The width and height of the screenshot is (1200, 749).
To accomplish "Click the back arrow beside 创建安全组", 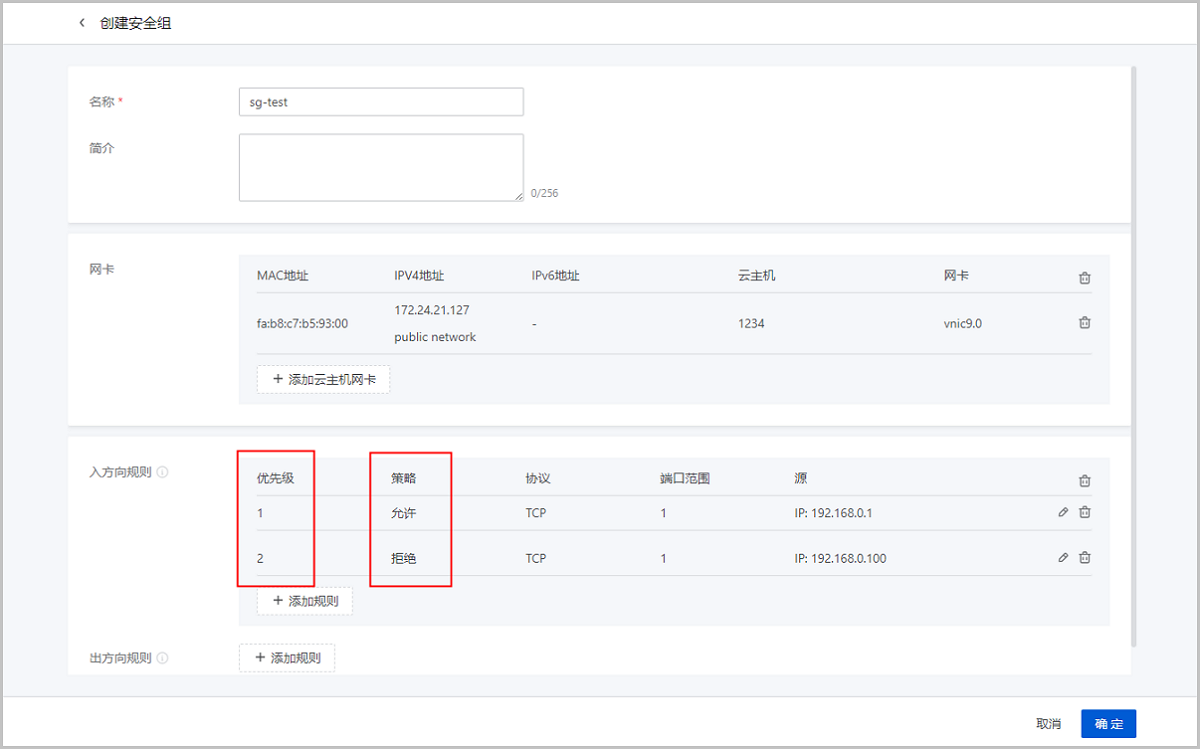I will click(x=82, y=23).
